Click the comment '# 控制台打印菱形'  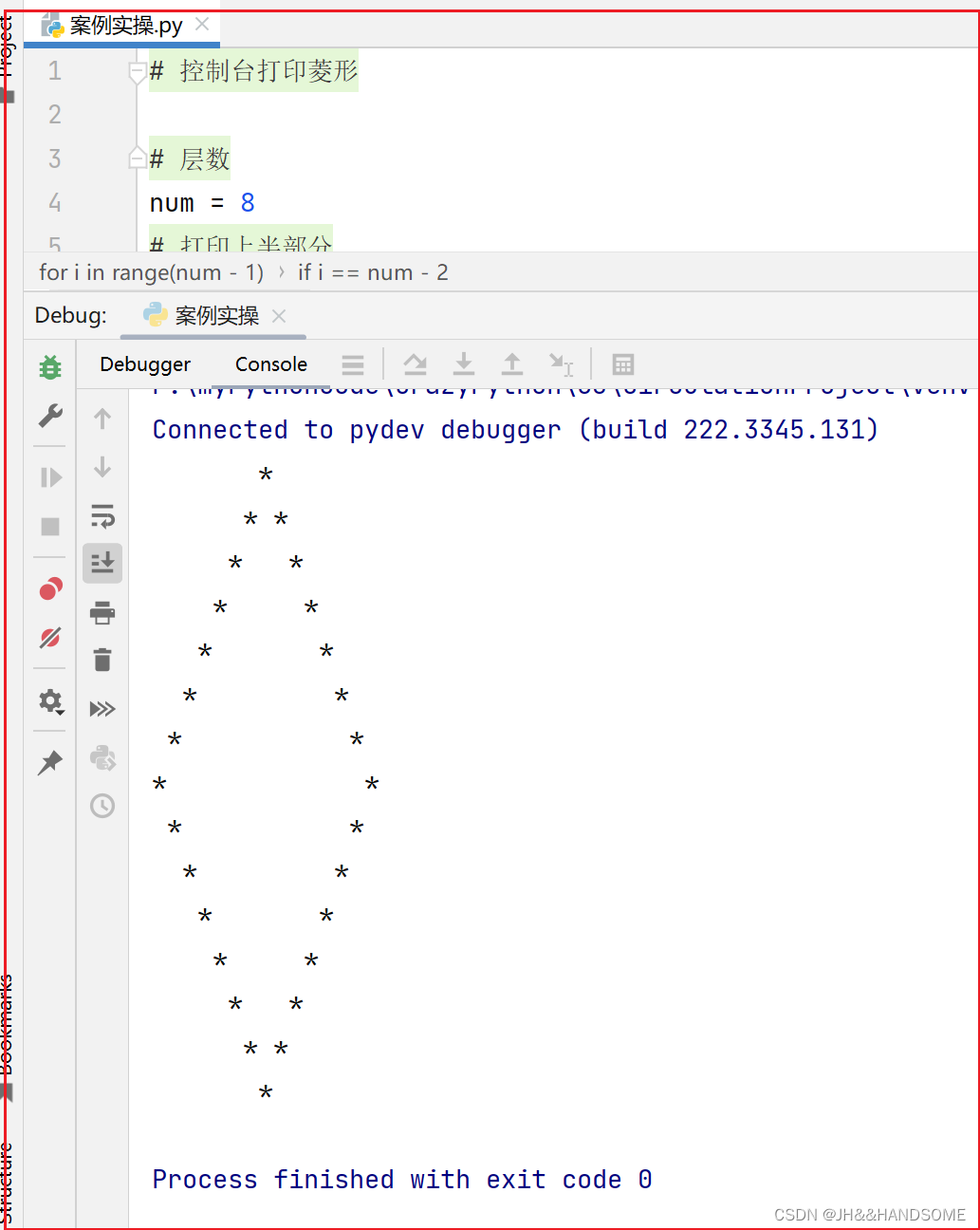253,71
